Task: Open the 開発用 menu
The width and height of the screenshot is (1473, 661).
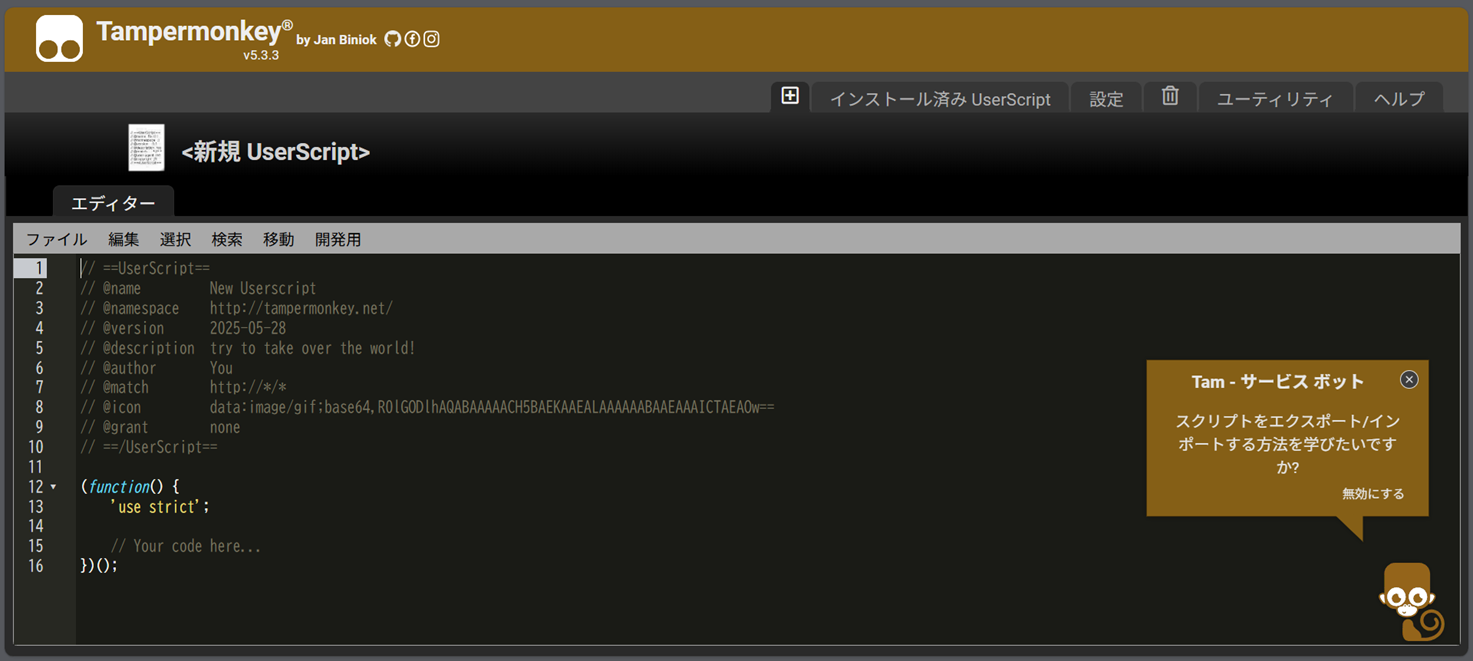Action: click(x=338, y=239)
